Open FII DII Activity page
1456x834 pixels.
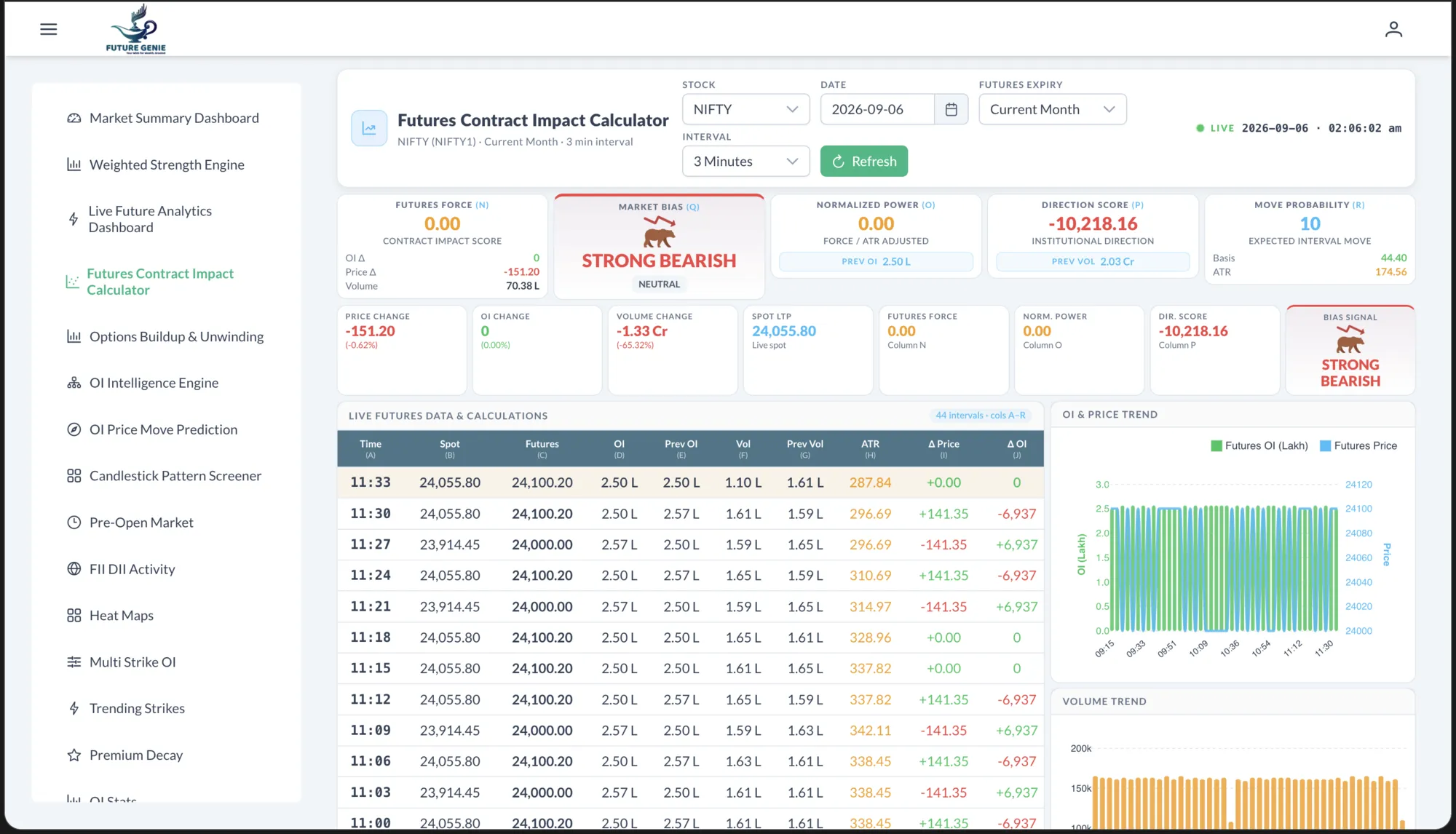[132, 569]
